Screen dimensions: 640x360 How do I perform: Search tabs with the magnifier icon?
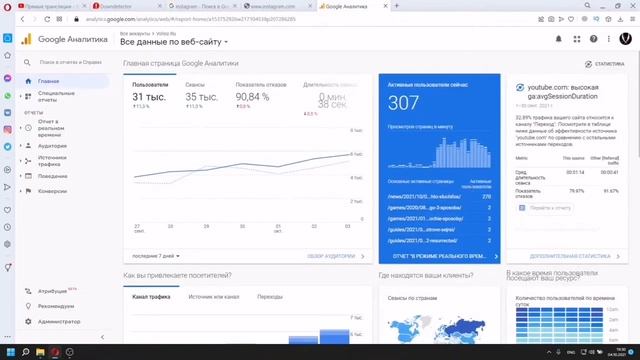point(587,6)
